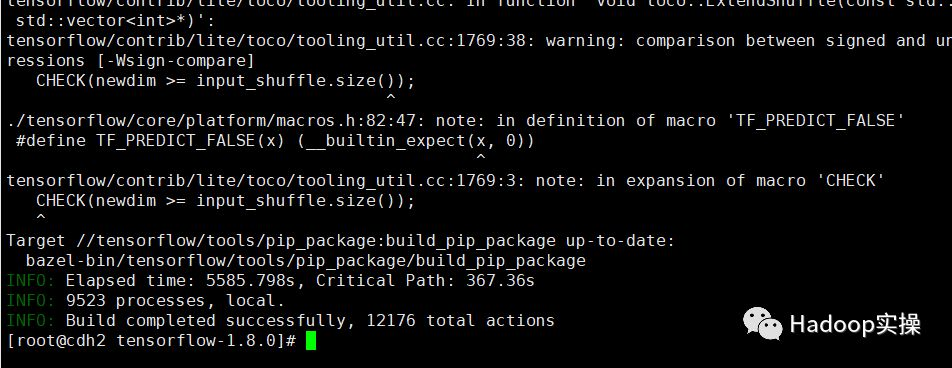
Task: Click the first green INFO: label
Action: (31, 281)
